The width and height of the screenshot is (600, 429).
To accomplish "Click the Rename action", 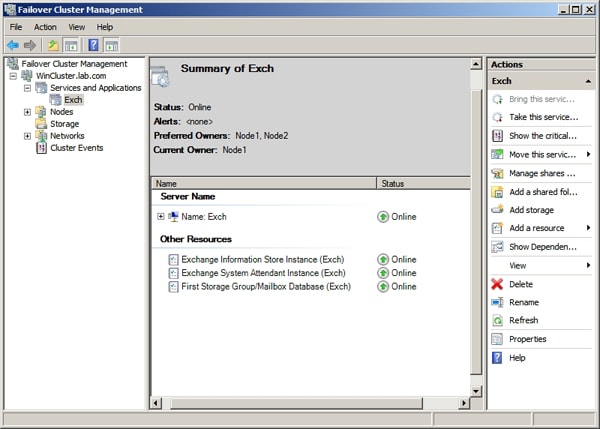I will click(x=523, y=302).
